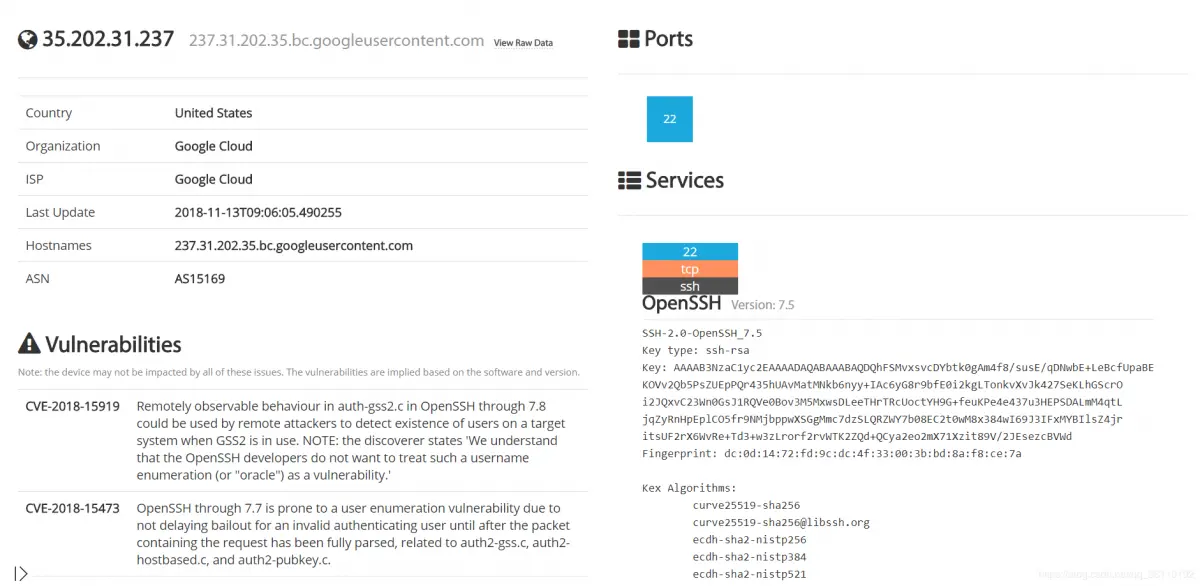Open the CVE-2018-15919 vulnerability entry
Image resolution: width=1200 pixels, height=586 pixels.
click(x=73, y=407)
